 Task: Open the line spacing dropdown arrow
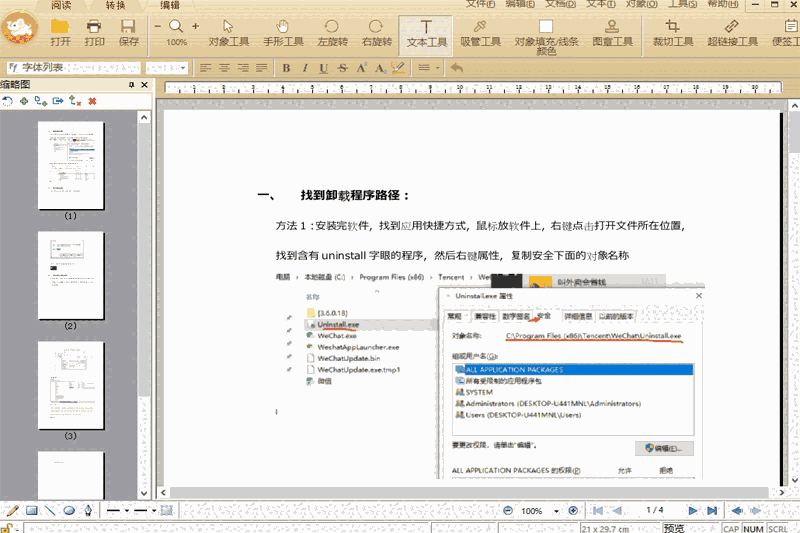[436, 68]
